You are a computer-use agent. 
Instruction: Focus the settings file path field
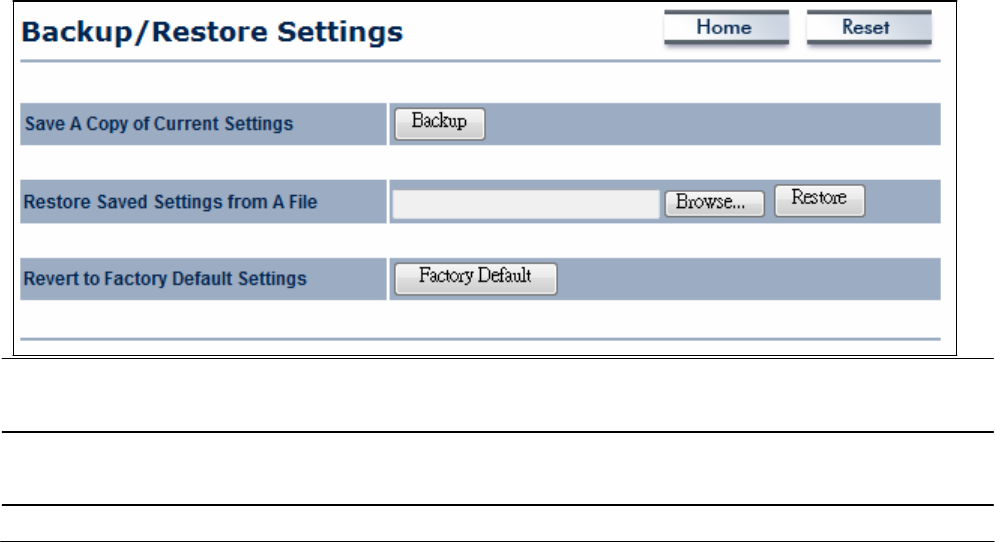tap(526, 204)
